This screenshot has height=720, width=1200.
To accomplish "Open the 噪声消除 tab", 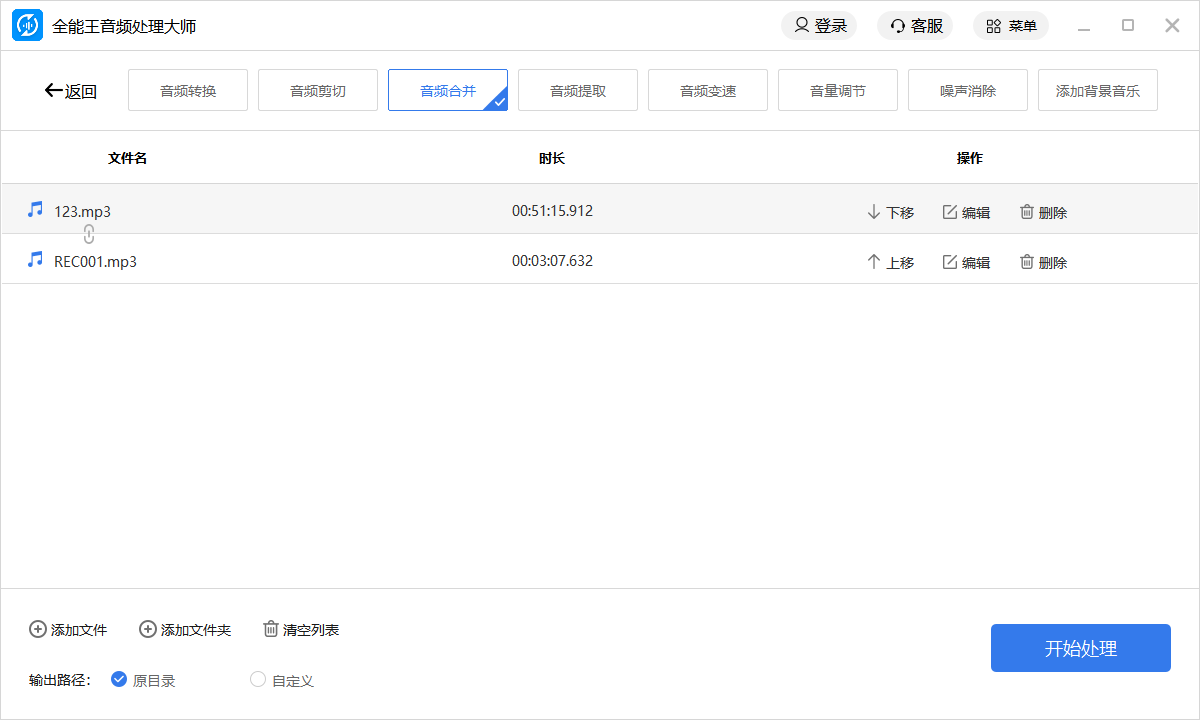I will [968, 91].
